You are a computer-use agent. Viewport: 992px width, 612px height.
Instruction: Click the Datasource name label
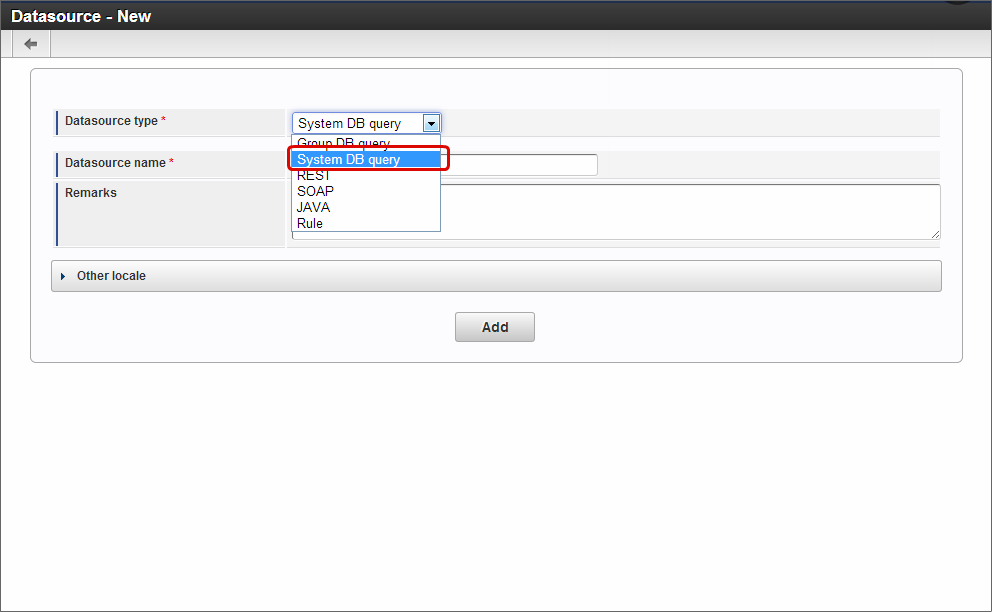point(115,163)
